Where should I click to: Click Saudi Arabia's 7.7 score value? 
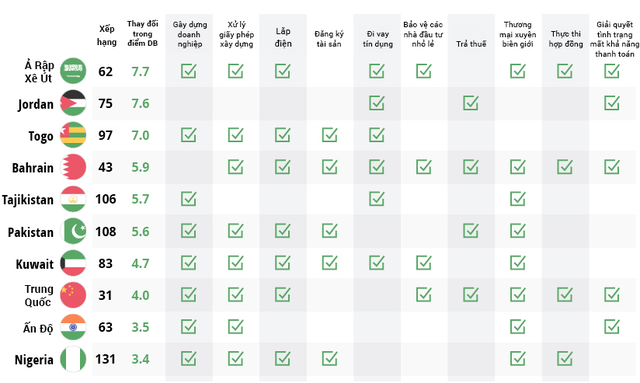point(140,71)
